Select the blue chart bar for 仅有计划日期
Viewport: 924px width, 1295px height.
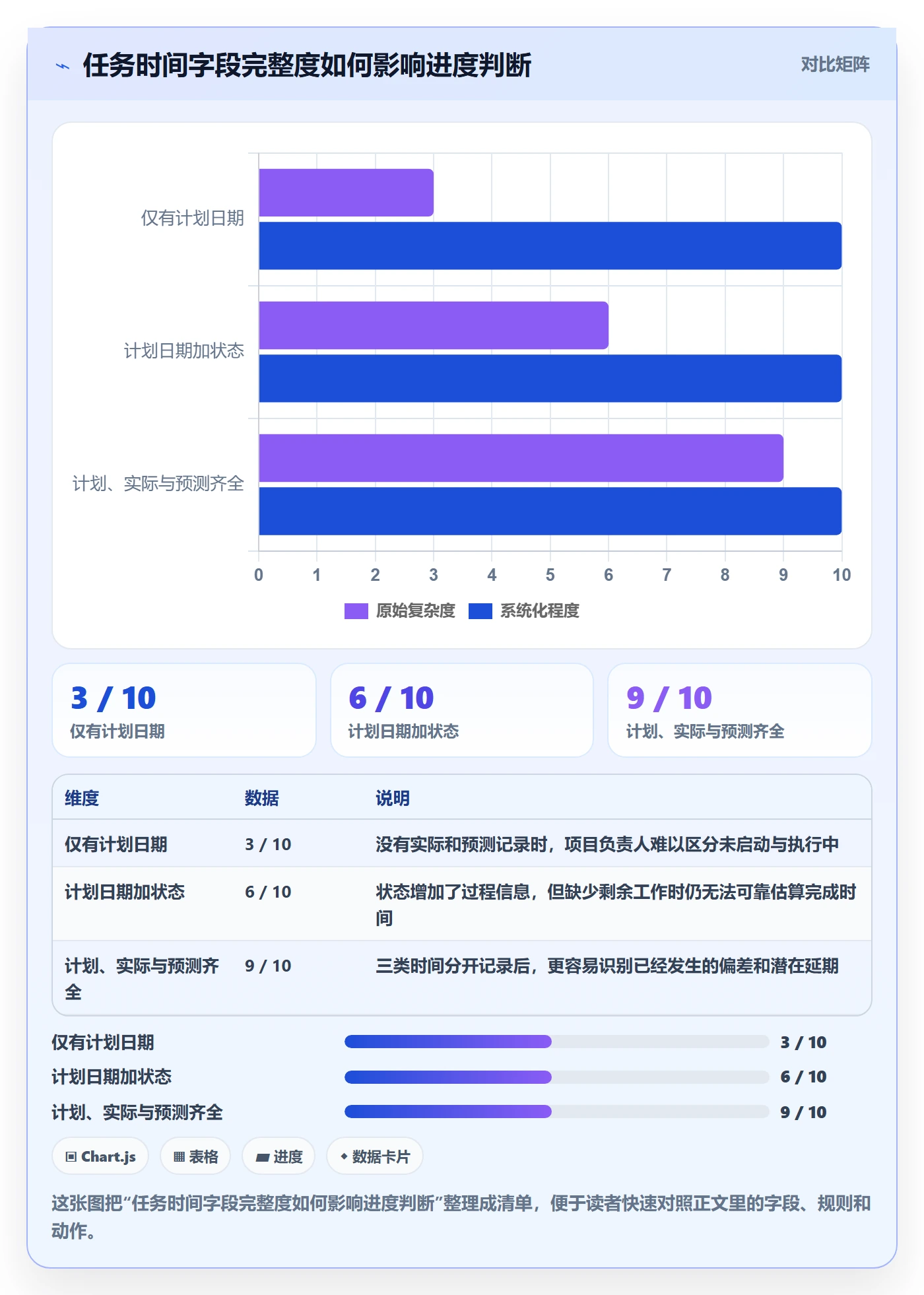[x=550, y=246]
